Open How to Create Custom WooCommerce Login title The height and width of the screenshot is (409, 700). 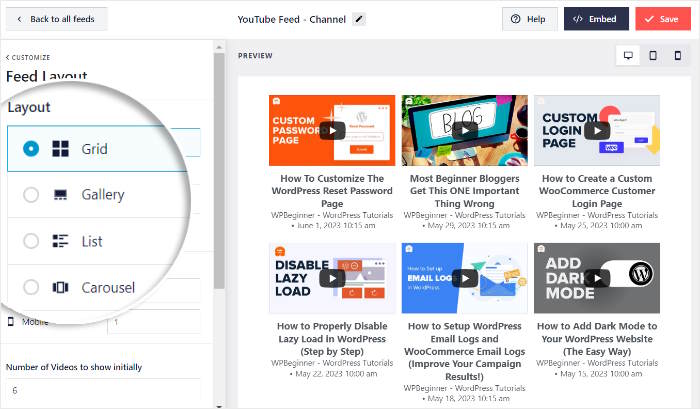(x=597, y=191)
